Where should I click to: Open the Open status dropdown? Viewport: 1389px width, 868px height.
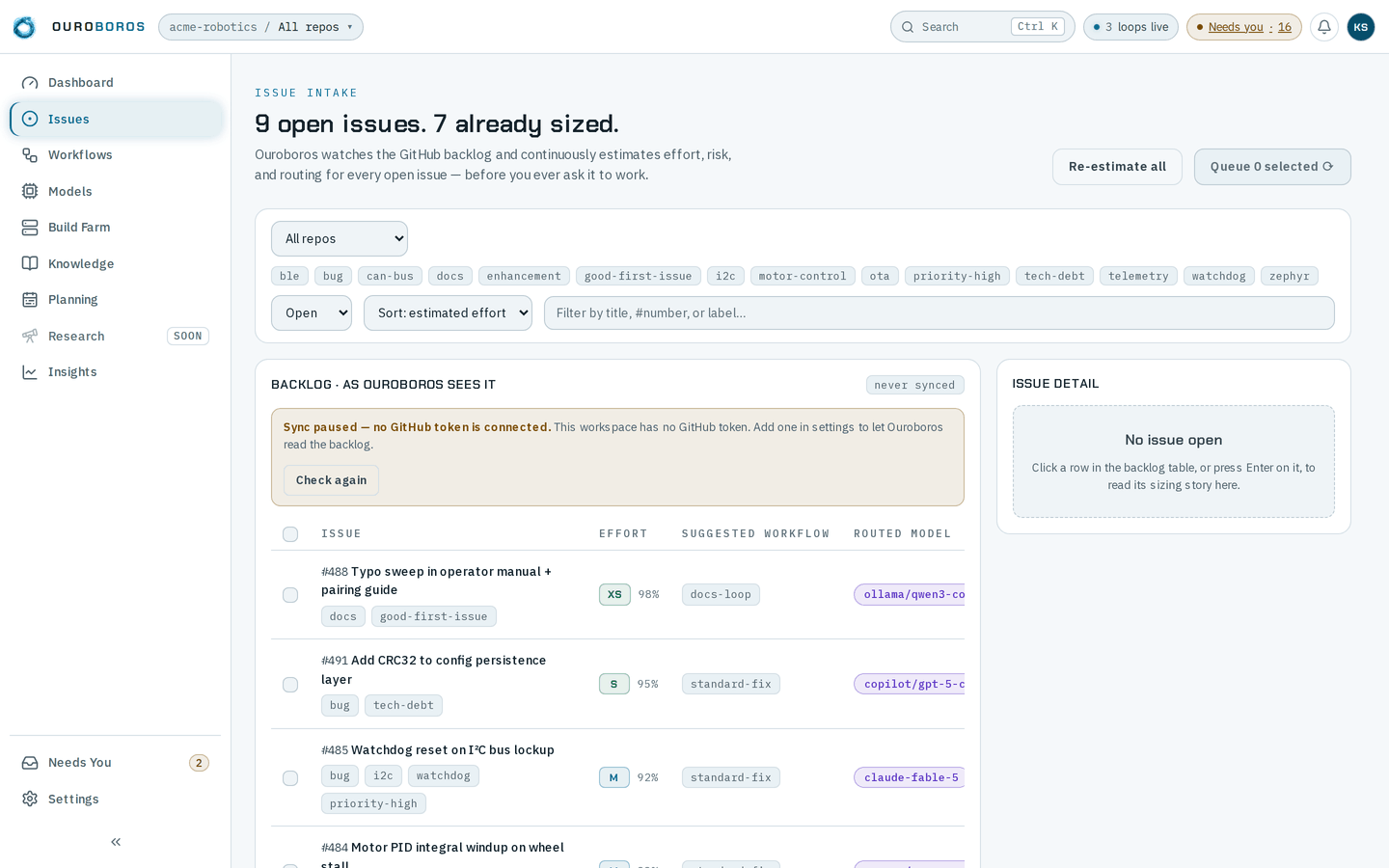tap(312, 312)
